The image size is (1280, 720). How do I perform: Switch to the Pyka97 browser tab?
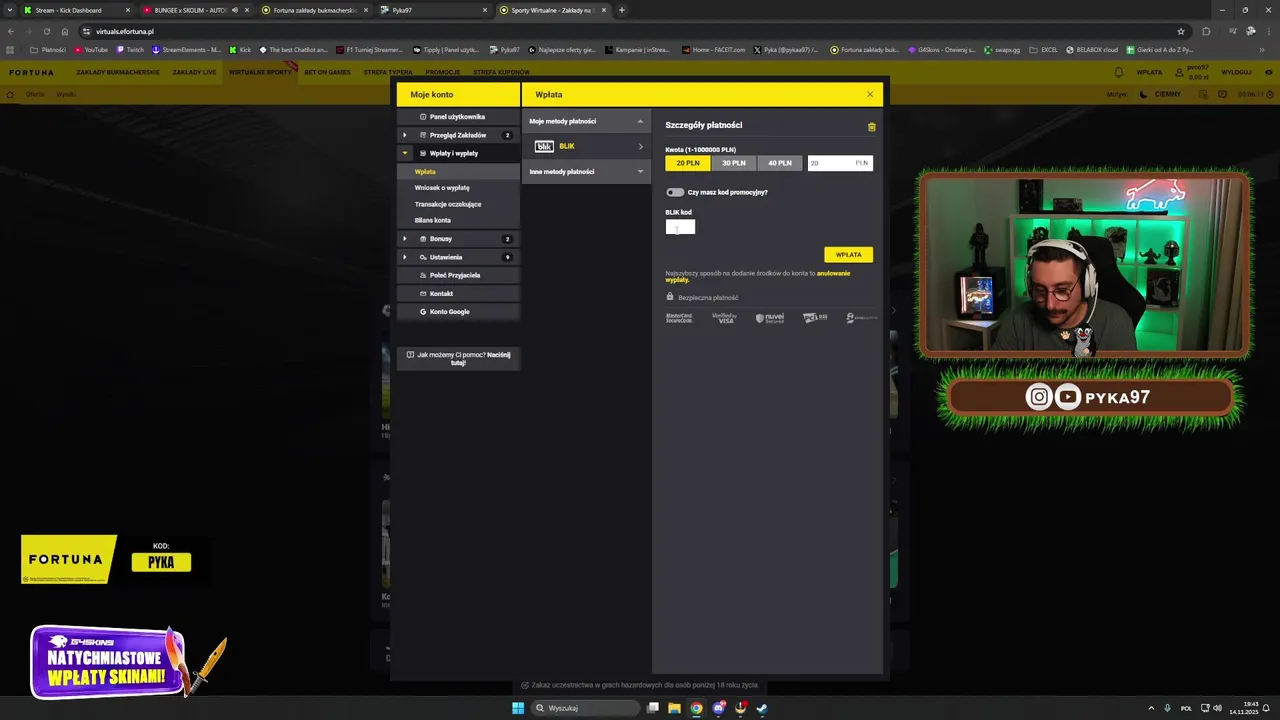(434, 10)
